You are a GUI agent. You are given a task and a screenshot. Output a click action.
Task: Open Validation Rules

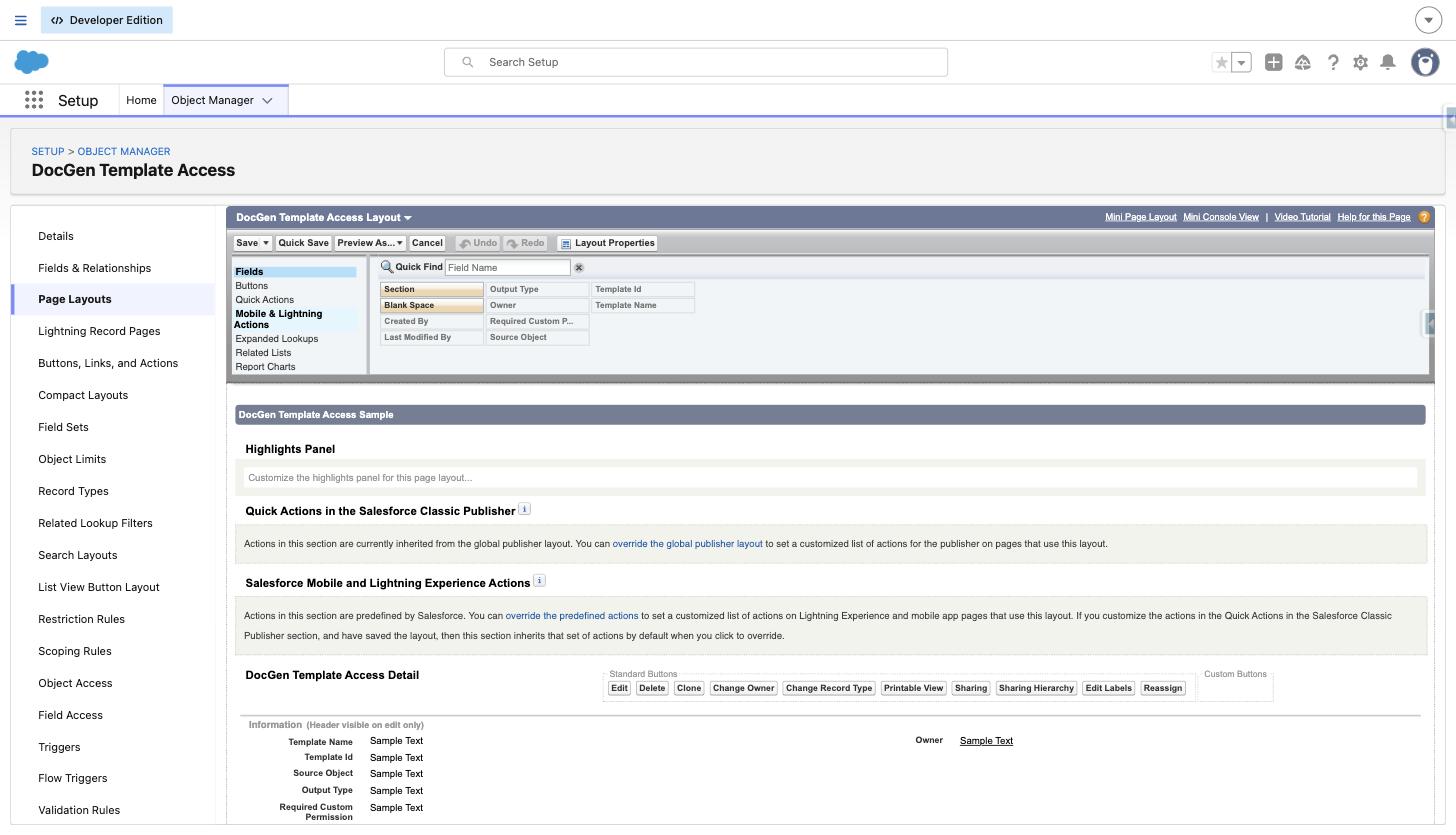click(79, 810)
